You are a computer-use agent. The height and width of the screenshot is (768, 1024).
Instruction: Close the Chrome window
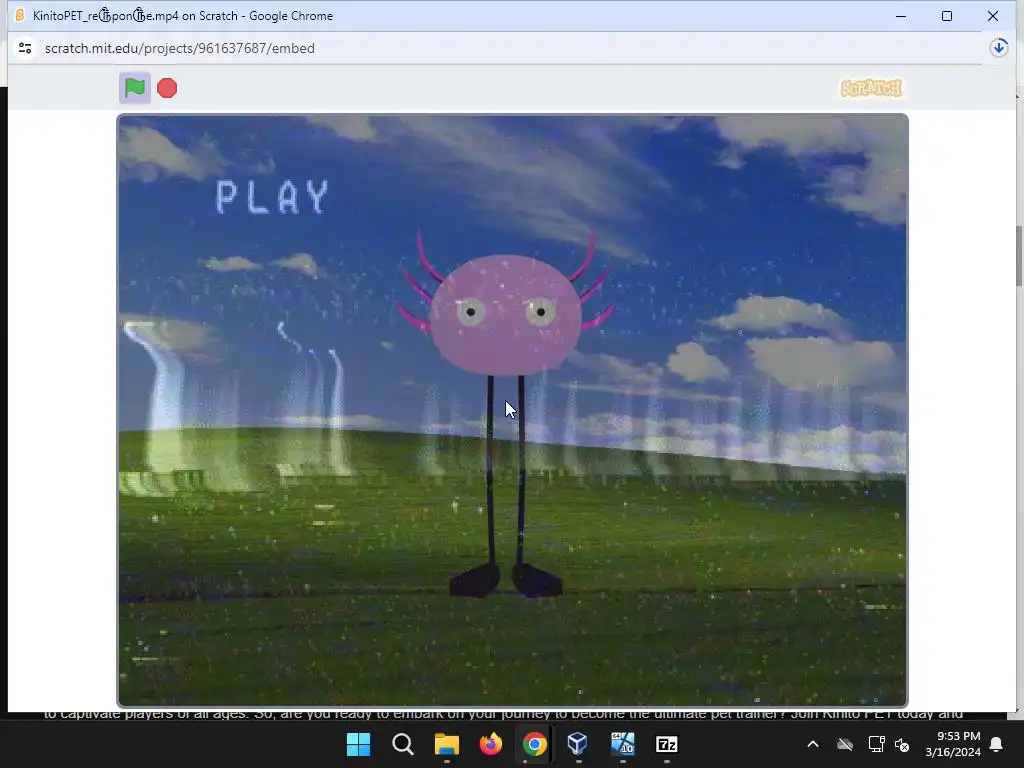[x=993, y=16]
